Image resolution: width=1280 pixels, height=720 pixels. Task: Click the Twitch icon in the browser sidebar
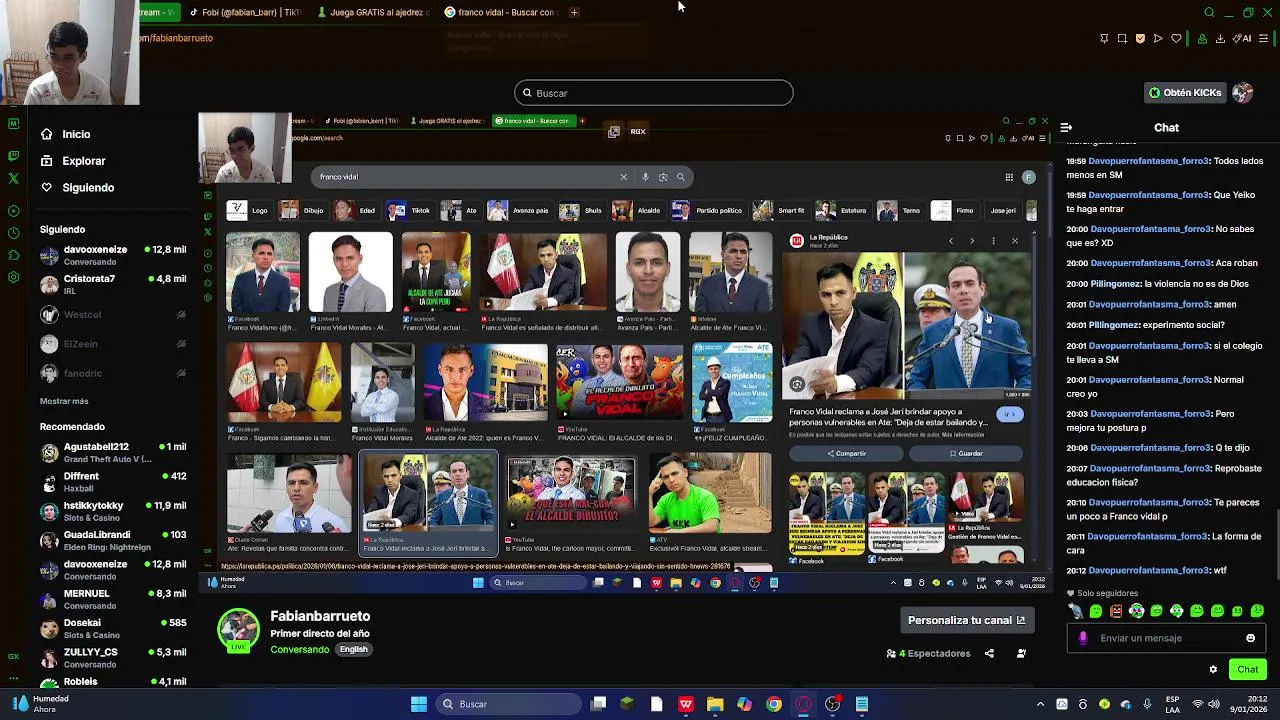[13, 156]
